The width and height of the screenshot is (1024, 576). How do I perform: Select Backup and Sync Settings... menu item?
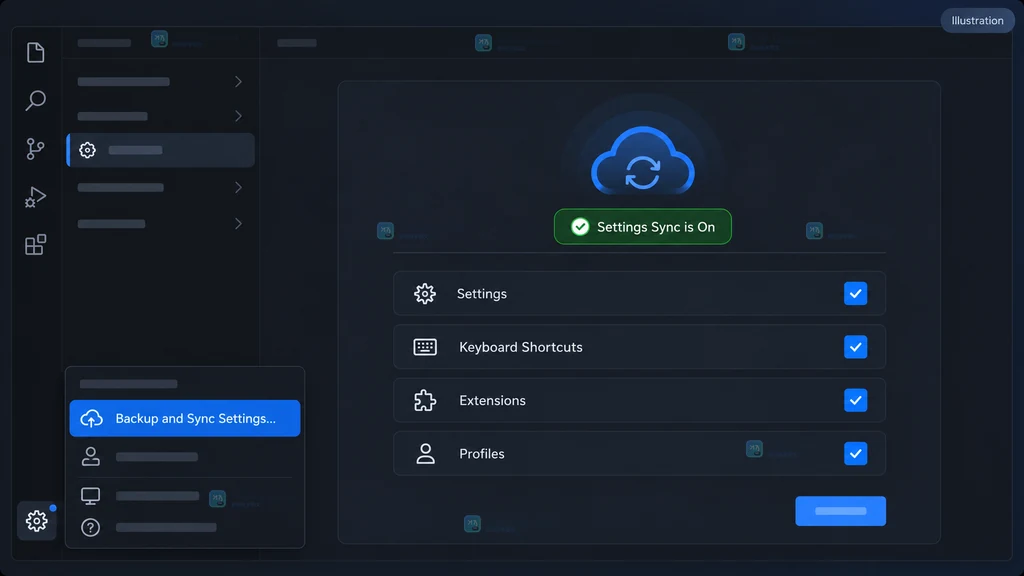tap(185, 418)
